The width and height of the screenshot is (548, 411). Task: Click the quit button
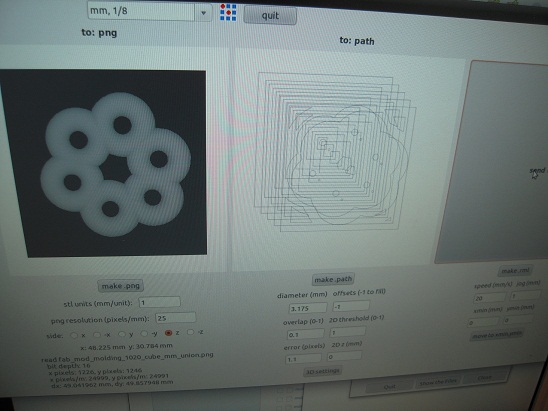[270, 15]
